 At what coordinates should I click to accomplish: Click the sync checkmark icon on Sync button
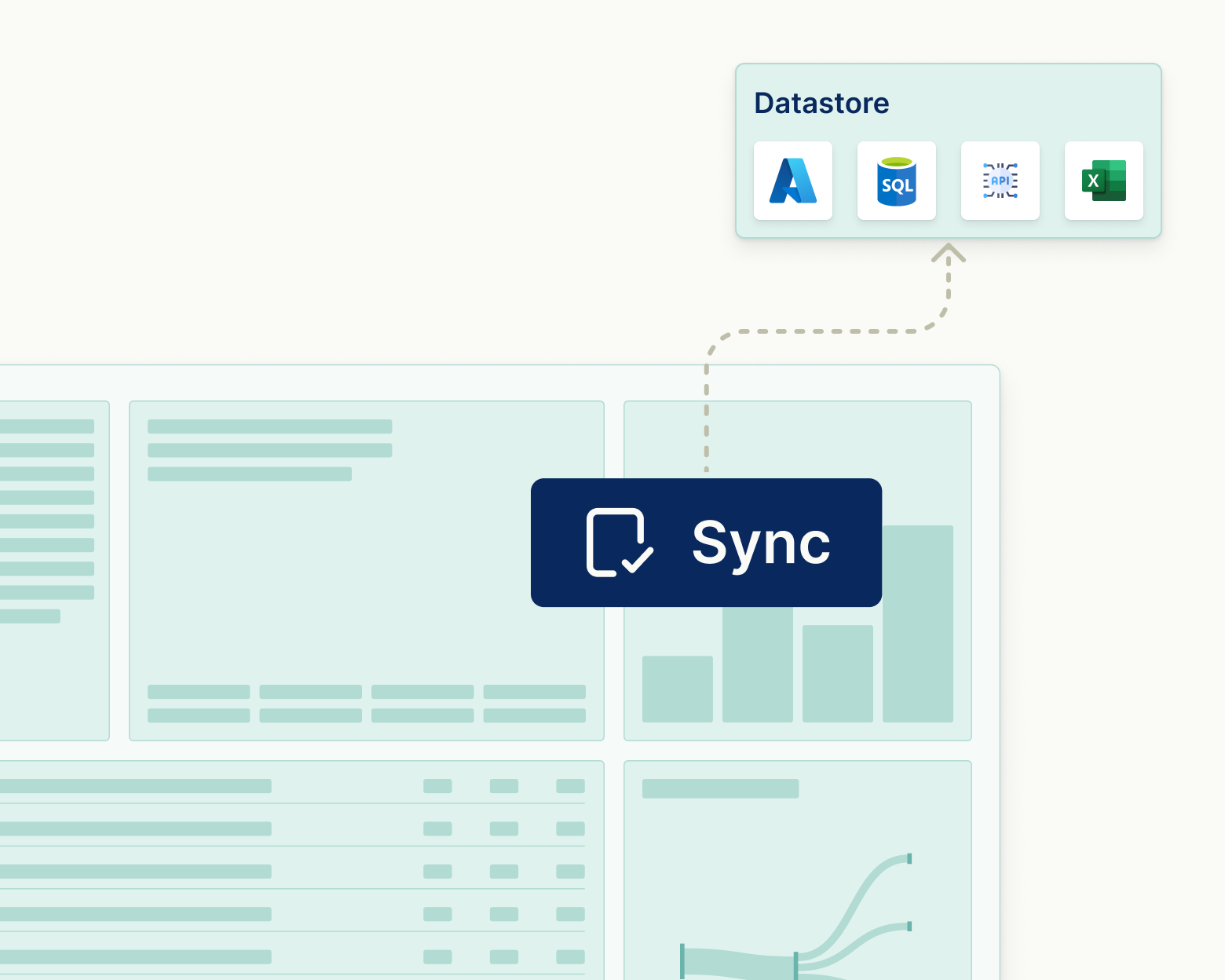[x=619, y=543]
